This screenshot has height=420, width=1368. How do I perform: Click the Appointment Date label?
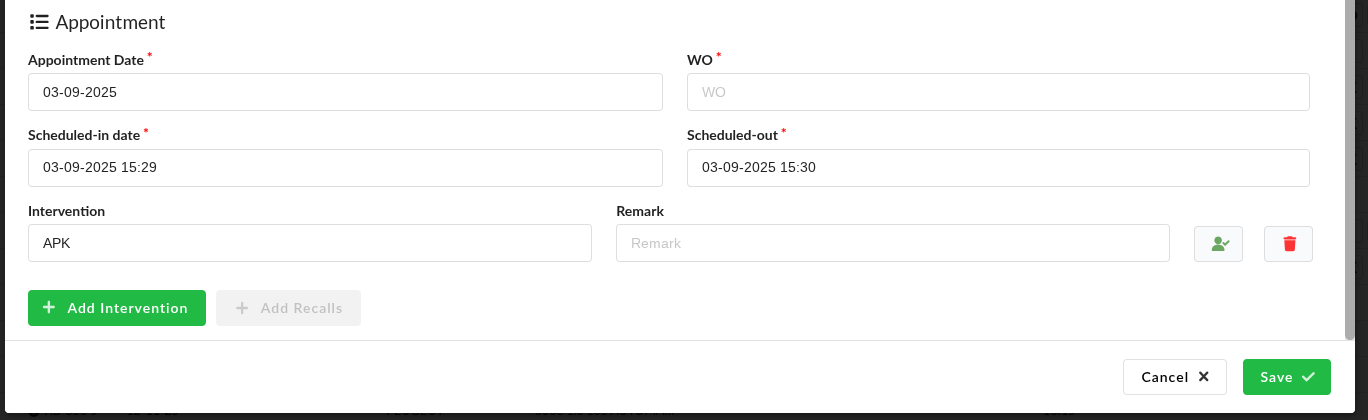click(x=86, y=60)
